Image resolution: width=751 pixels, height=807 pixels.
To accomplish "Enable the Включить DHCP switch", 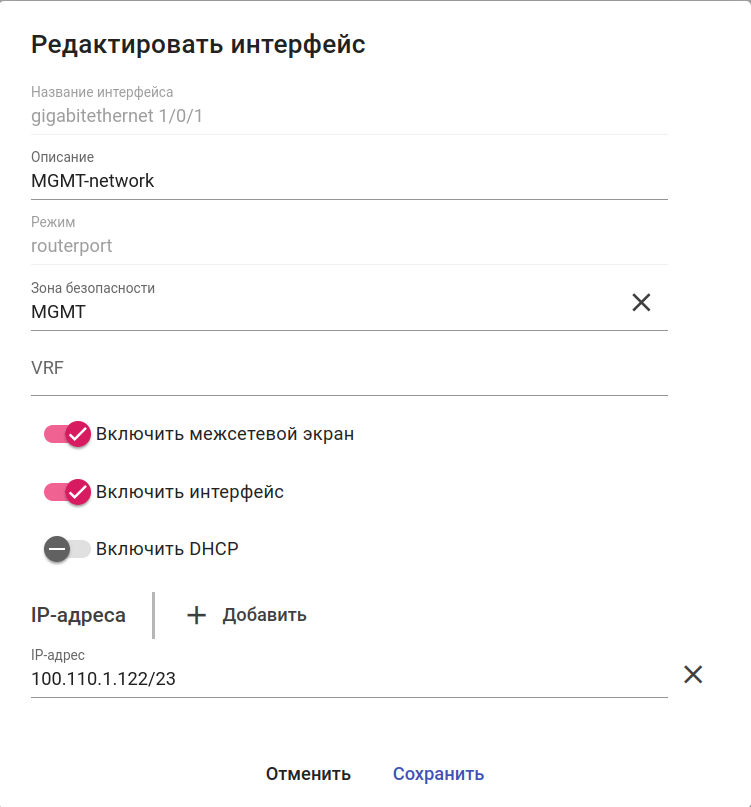I will click(67, 549).
